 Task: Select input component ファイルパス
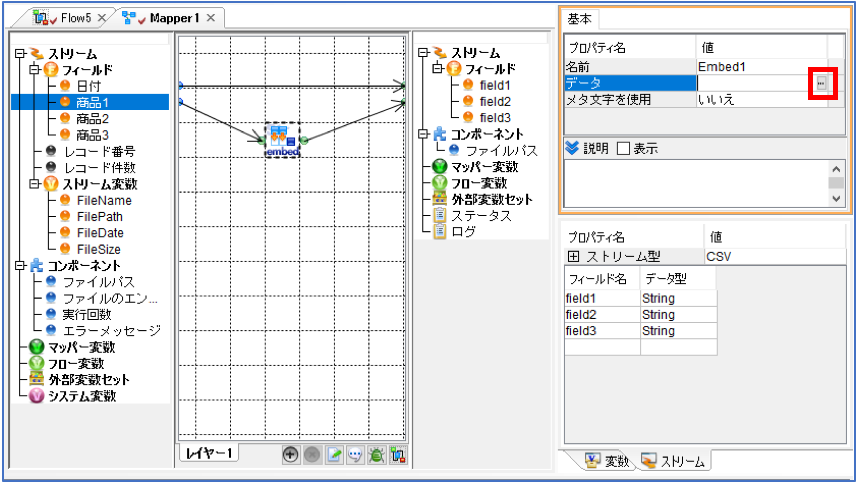tap(98, 282)
